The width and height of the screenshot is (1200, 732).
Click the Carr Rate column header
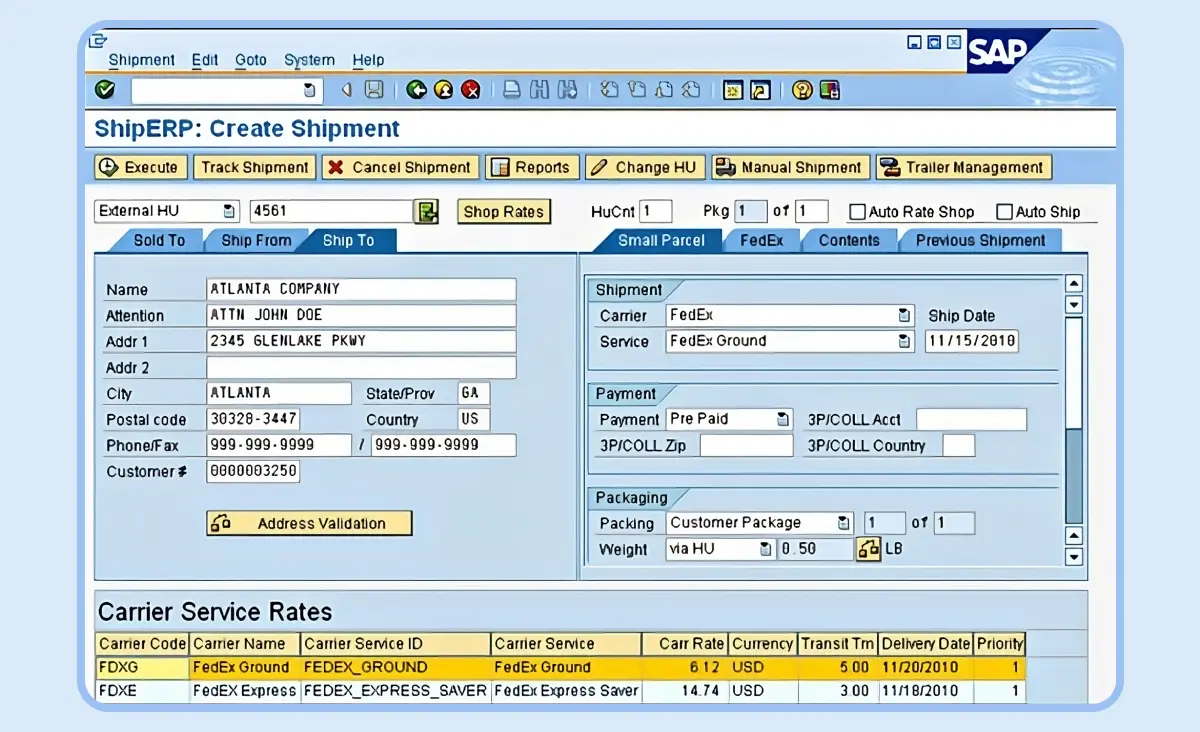(685, 644)
